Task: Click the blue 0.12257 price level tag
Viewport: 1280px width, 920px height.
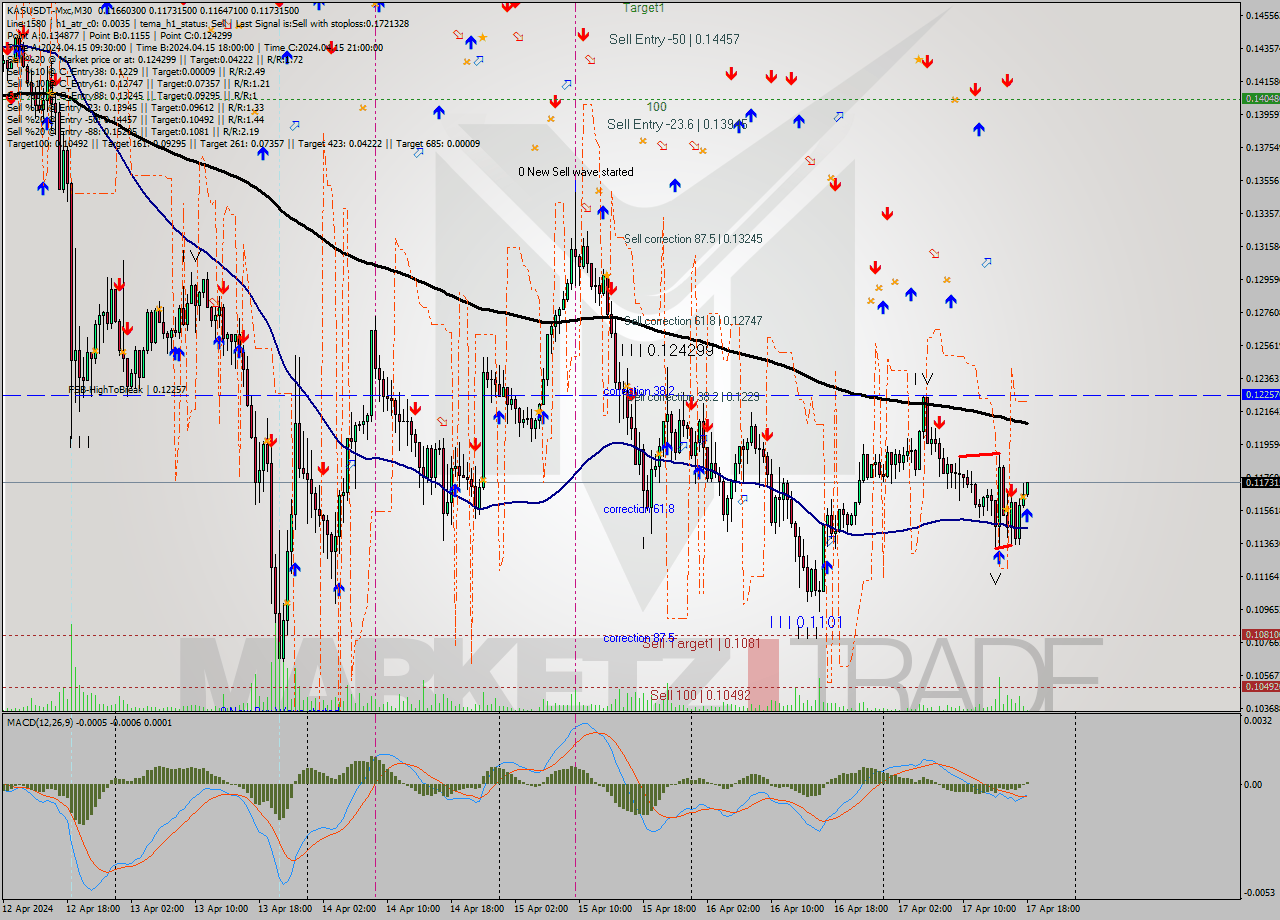Action: (x=1259, y=395)
